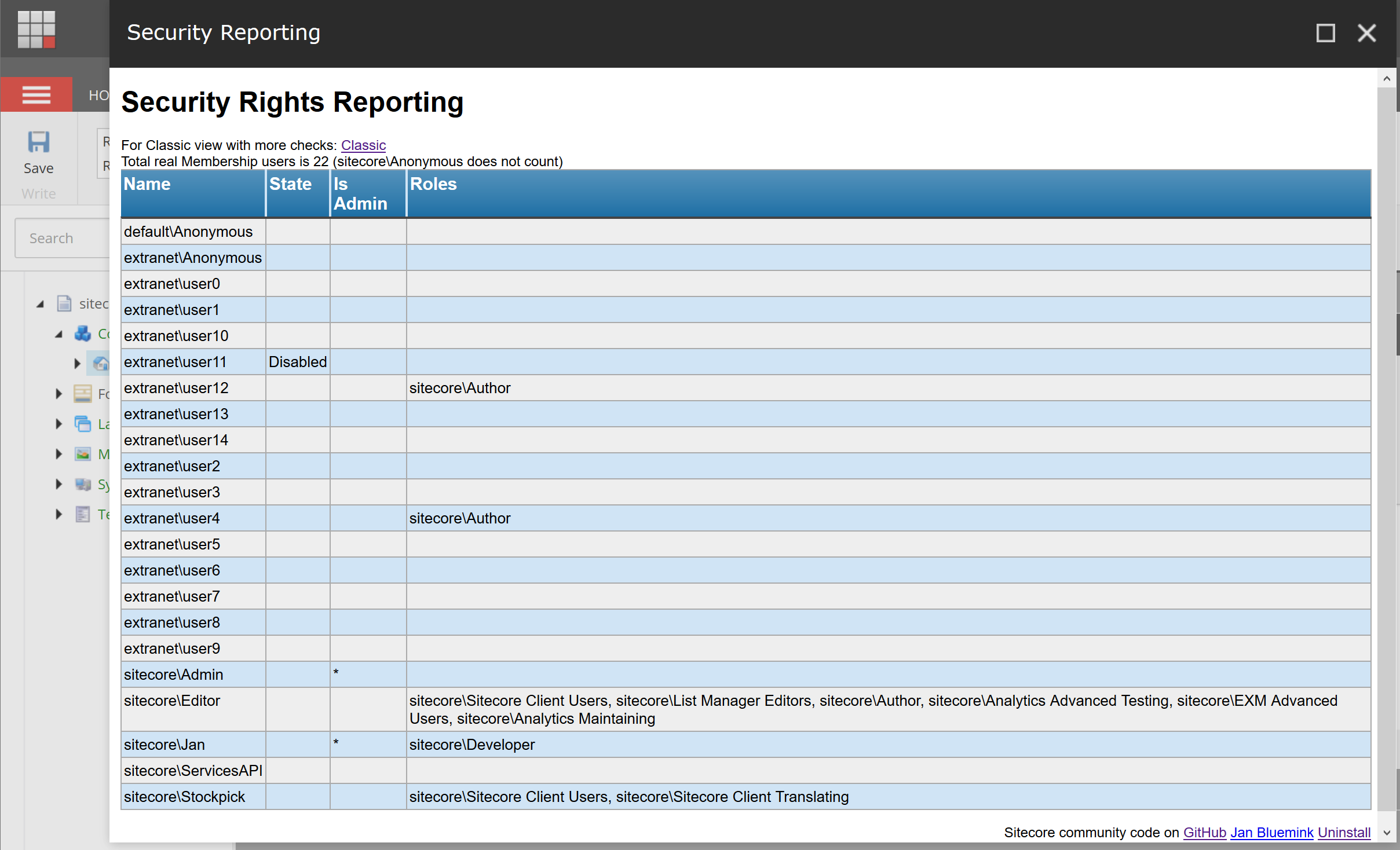1400x850 pixels.
Task: Select the sitecore\Editor name cell
Action: [x=193, y=709]
